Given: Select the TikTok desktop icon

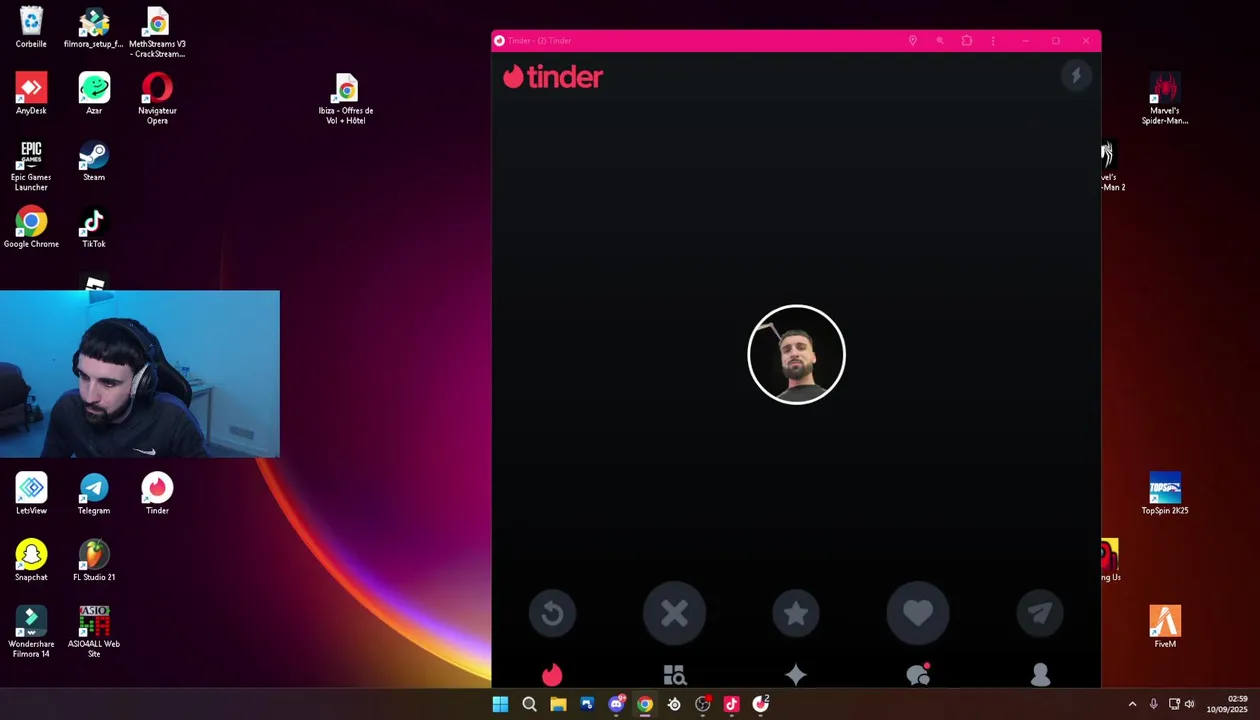Looking at the screenshot, I should [94, 227].
